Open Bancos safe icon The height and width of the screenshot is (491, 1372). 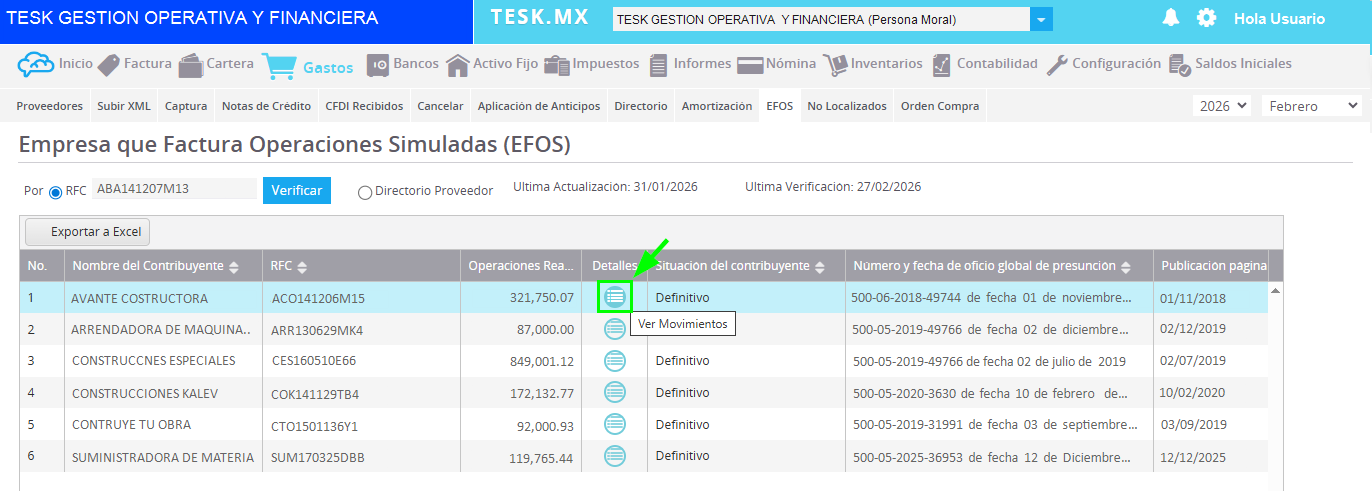click(378, 66)
